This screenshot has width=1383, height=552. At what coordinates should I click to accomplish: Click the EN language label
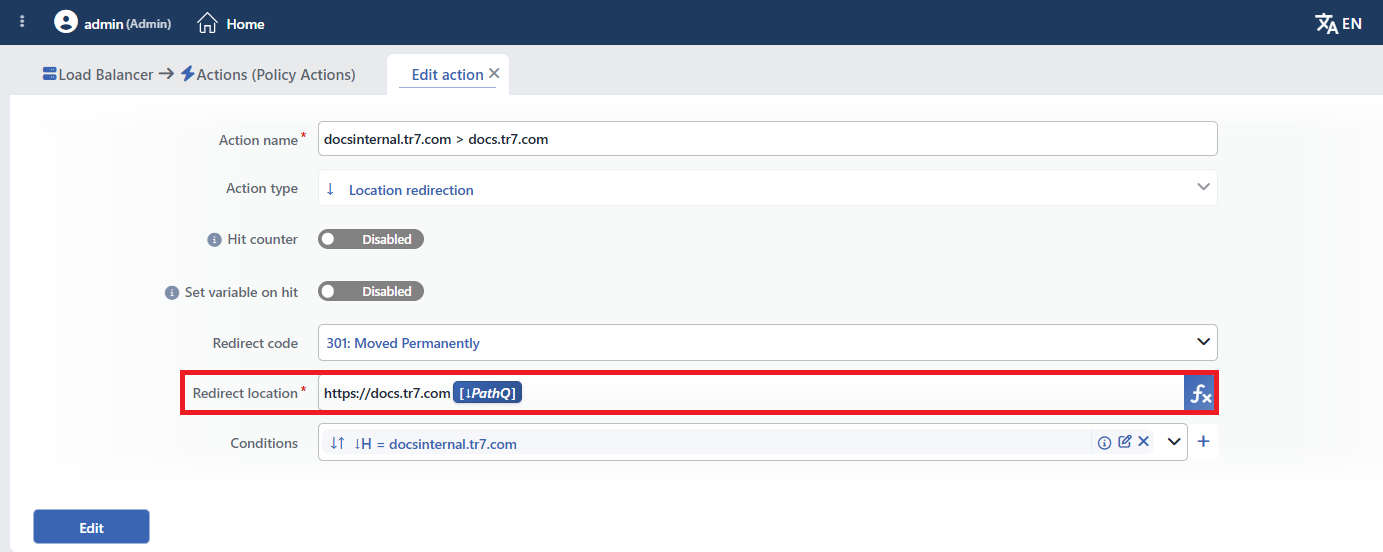coord(1352,23)
